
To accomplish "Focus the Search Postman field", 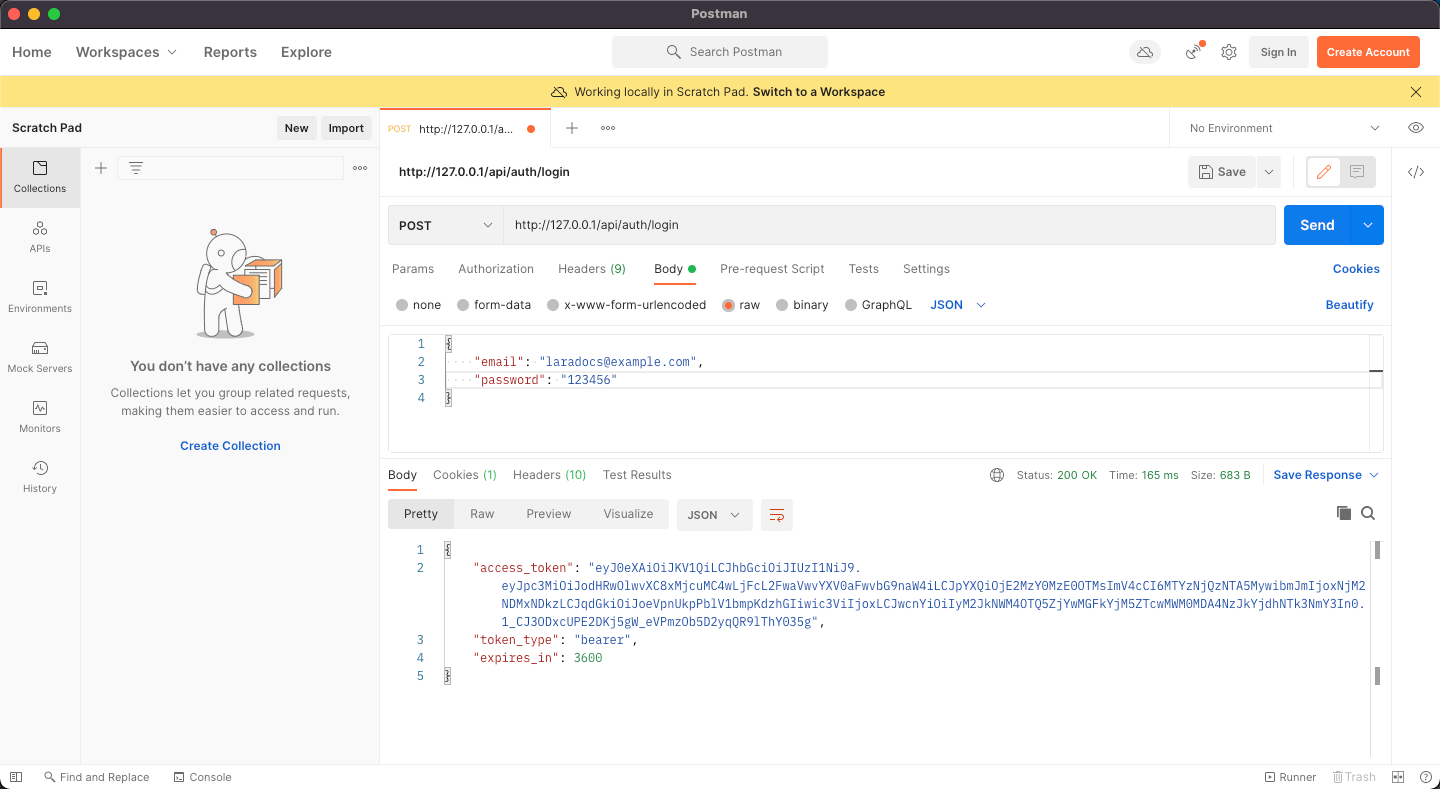I will click(x=720, y=52).
